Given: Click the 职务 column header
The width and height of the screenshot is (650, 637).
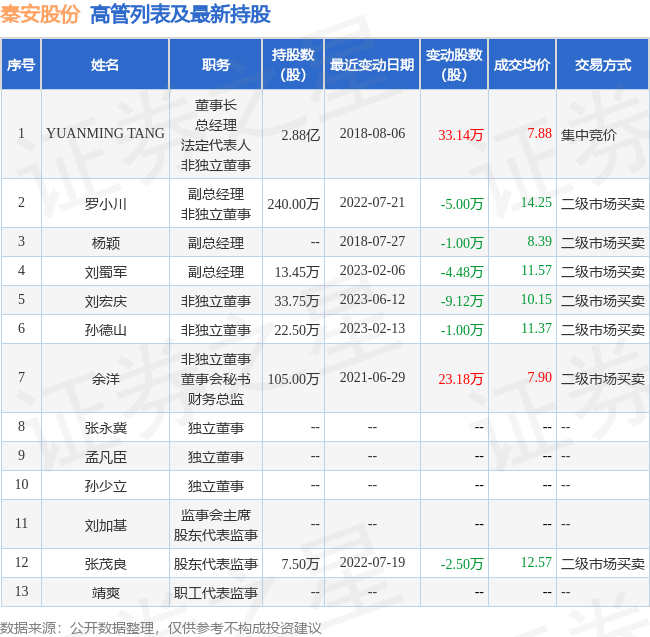Looking at the screenshot, I should tap(216, 65).
